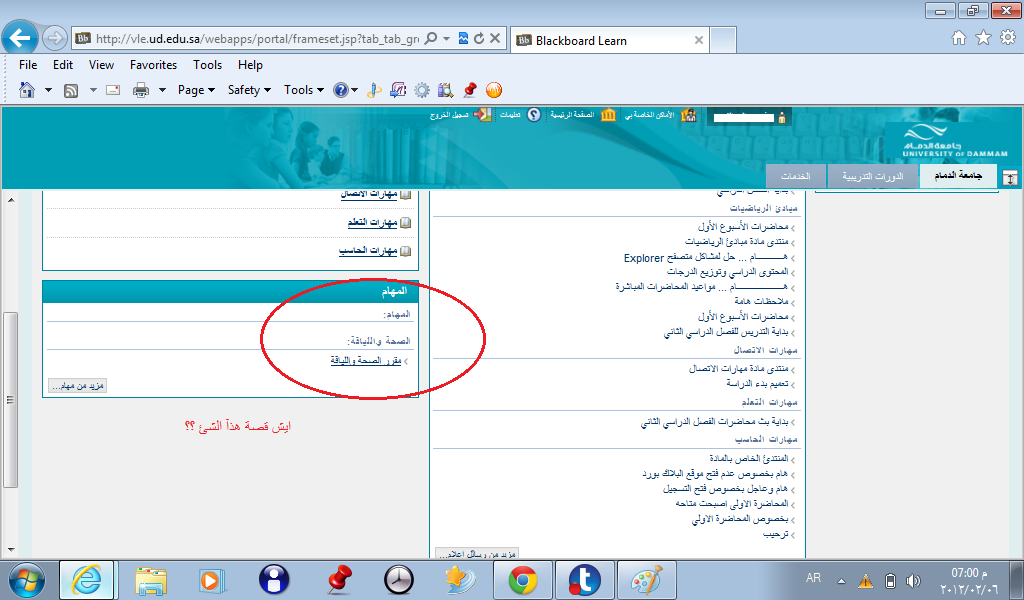Open the Tools dropdown in command bar
1024x600 pixels.
tap(304, 90)
